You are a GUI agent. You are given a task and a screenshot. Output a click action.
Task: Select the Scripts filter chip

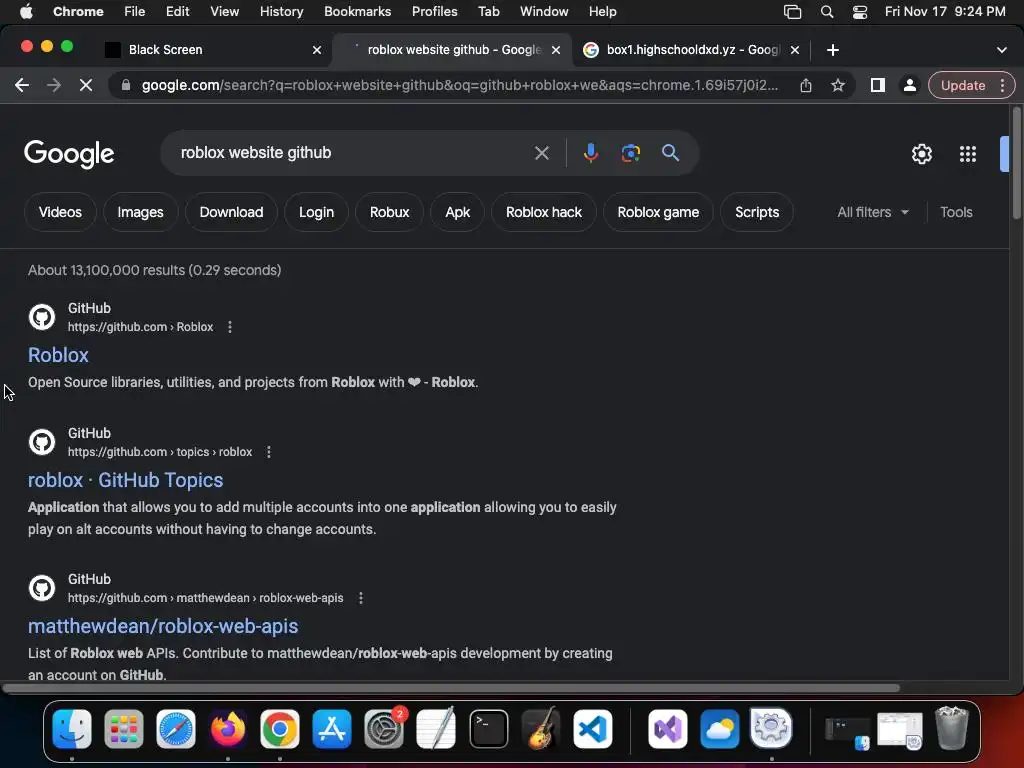coord(757,212)
